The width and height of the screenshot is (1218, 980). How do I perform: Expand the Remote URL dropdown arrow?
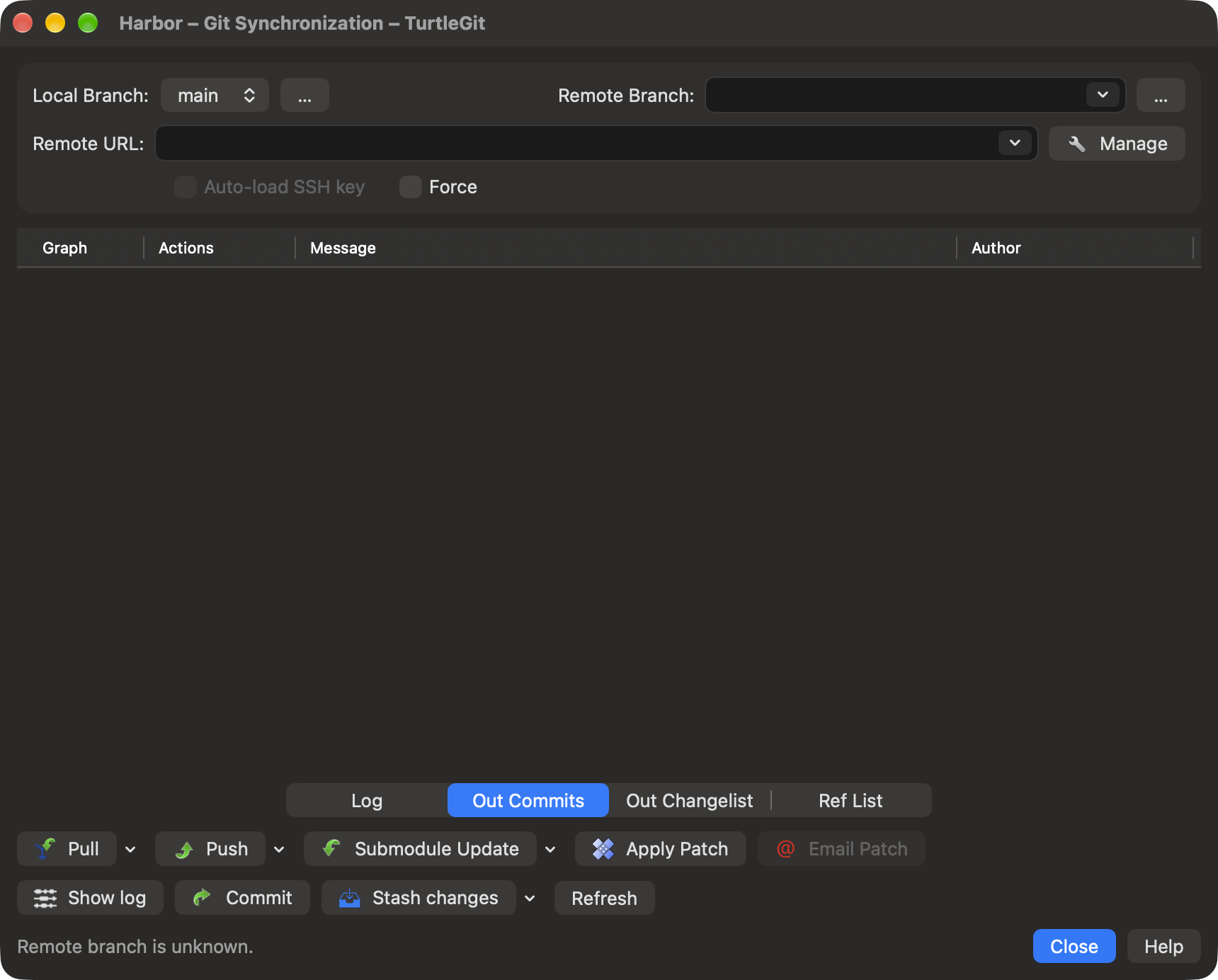(x=1015, y=143)
